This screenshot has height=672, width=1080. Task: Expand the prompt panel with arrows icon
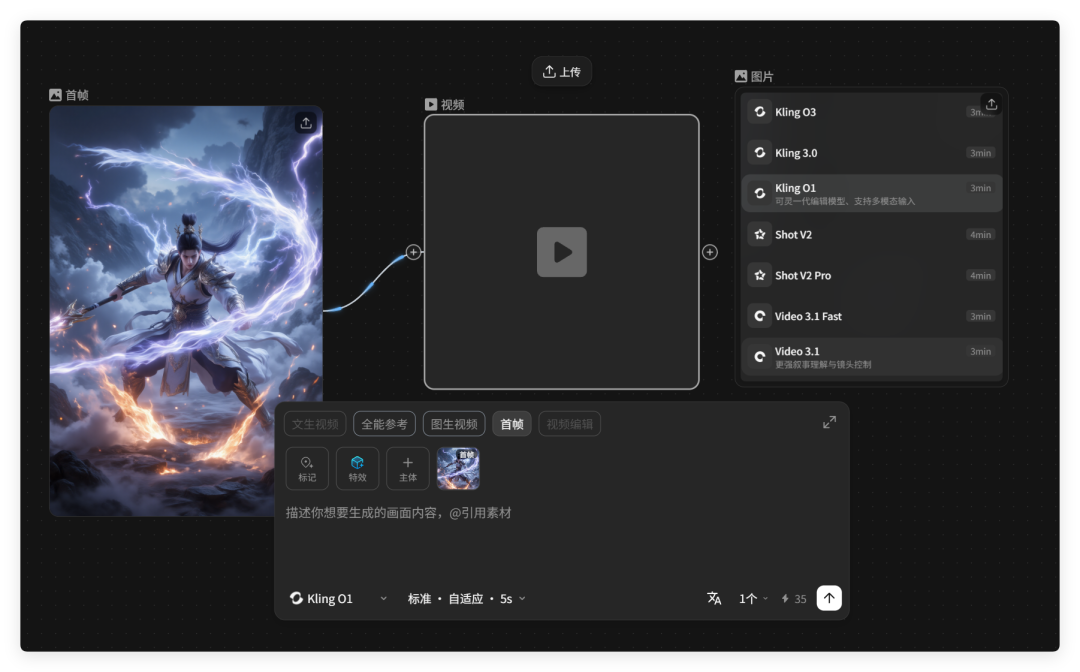coord(829,422)
